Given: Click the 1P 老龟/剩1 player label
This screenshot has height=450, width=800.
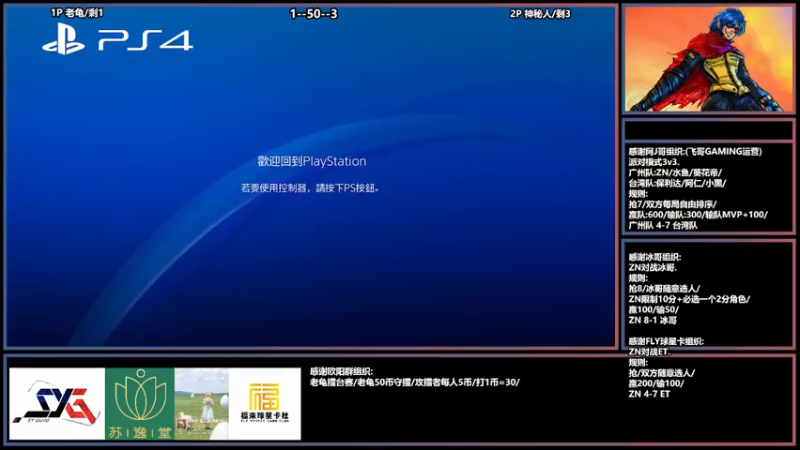Looking at the screenshot, I should point(77,13).
